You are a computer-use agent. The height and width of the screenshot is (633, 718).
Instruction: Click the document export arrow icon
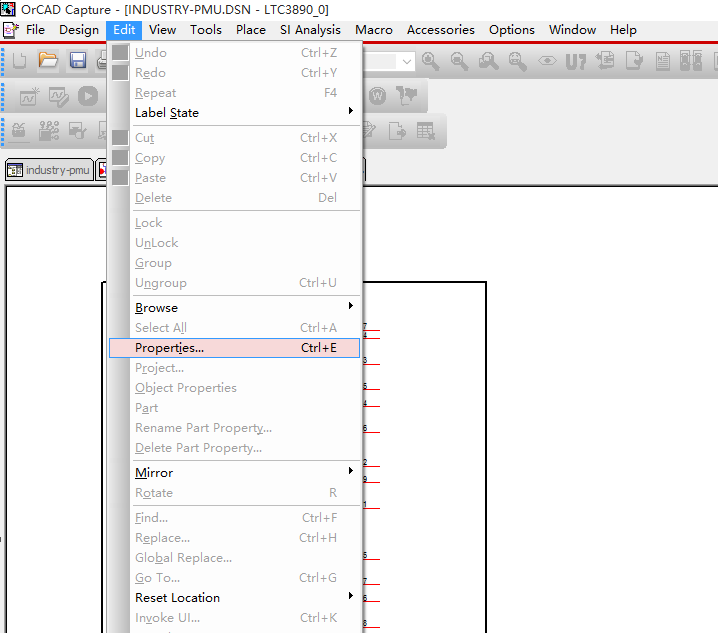pyautogui.click(x=397, y=131)
